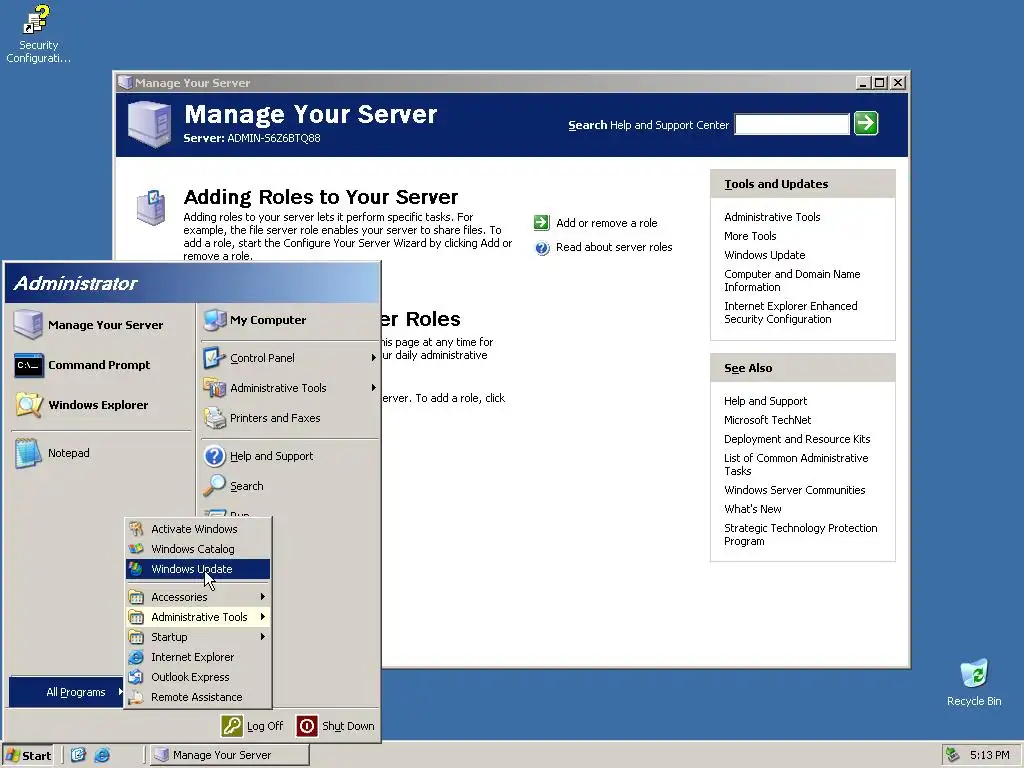Click the My Computer icon in Start menu
1024x768 pixels.
click(215, 320)
